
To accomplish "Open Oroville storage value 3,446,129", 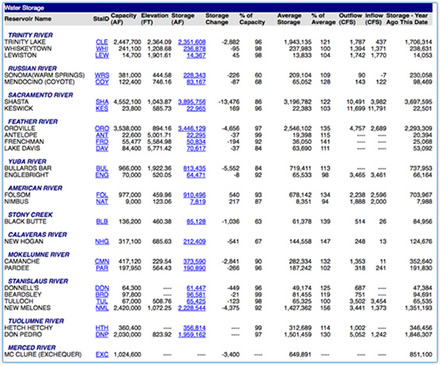I will pyautogui.click(x=192, y=128).
